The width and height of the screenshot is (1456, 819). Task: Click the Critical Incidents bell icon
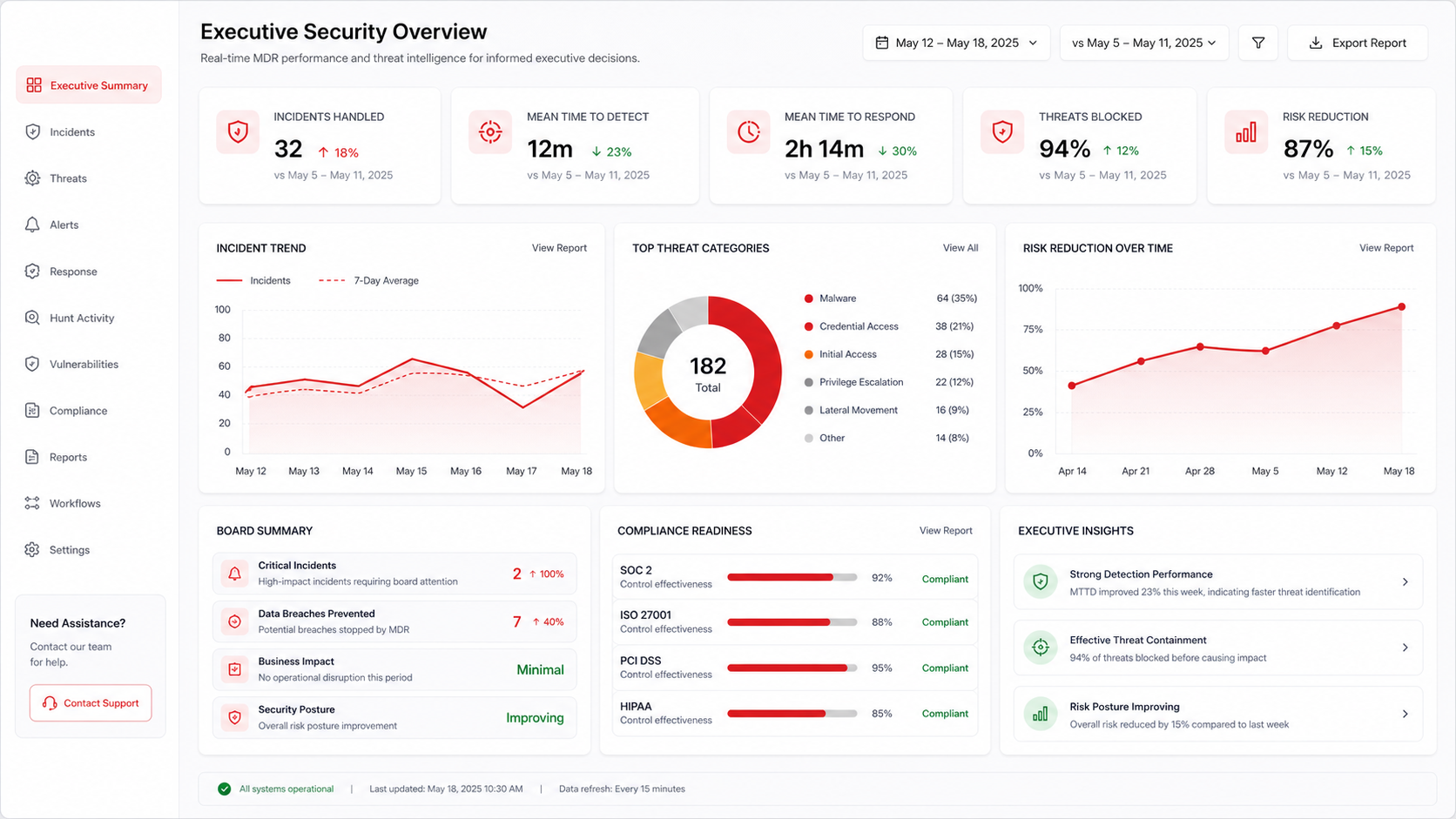[x=234, y=574]
